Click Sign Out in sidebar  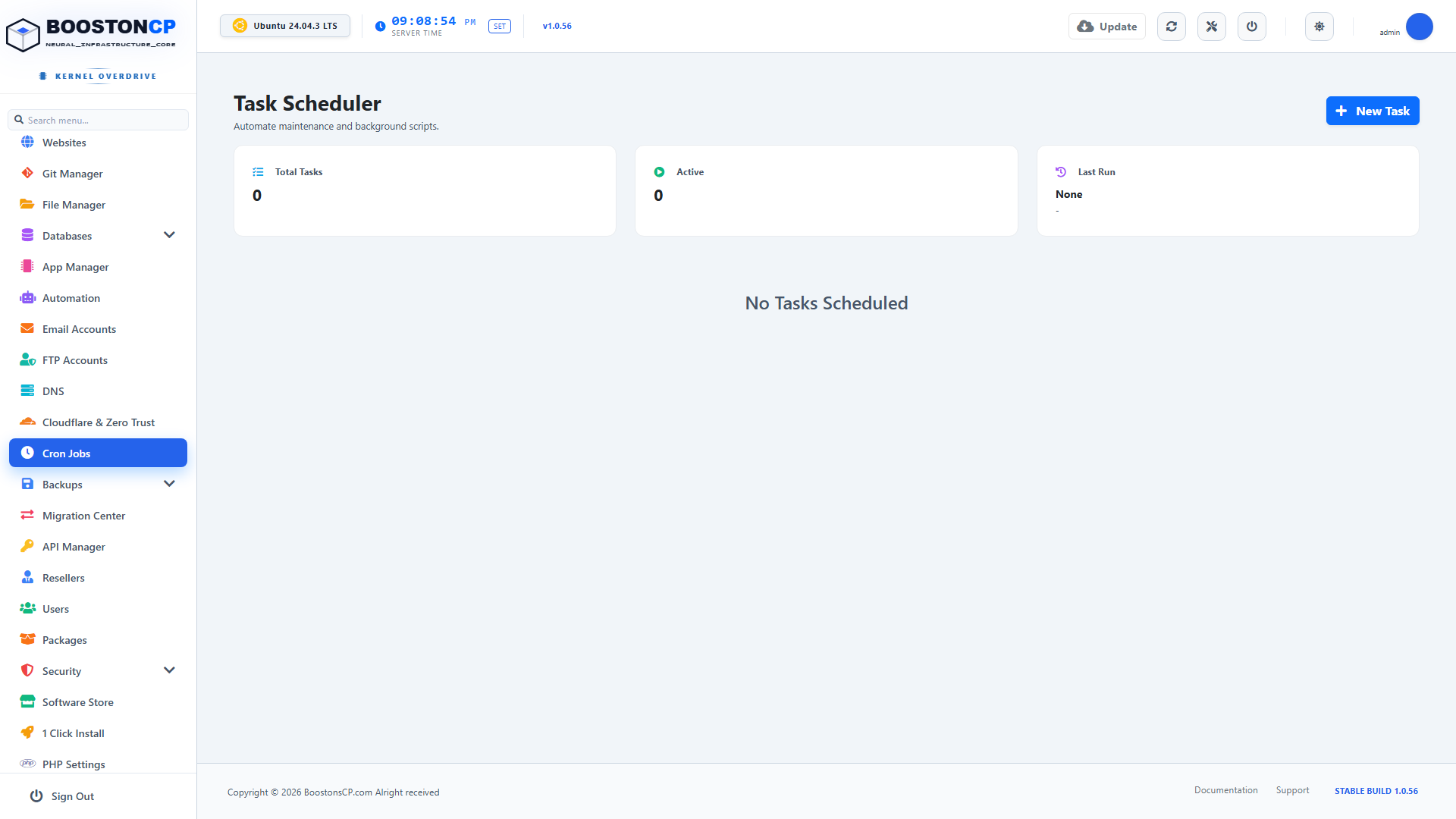coord(62,796)
